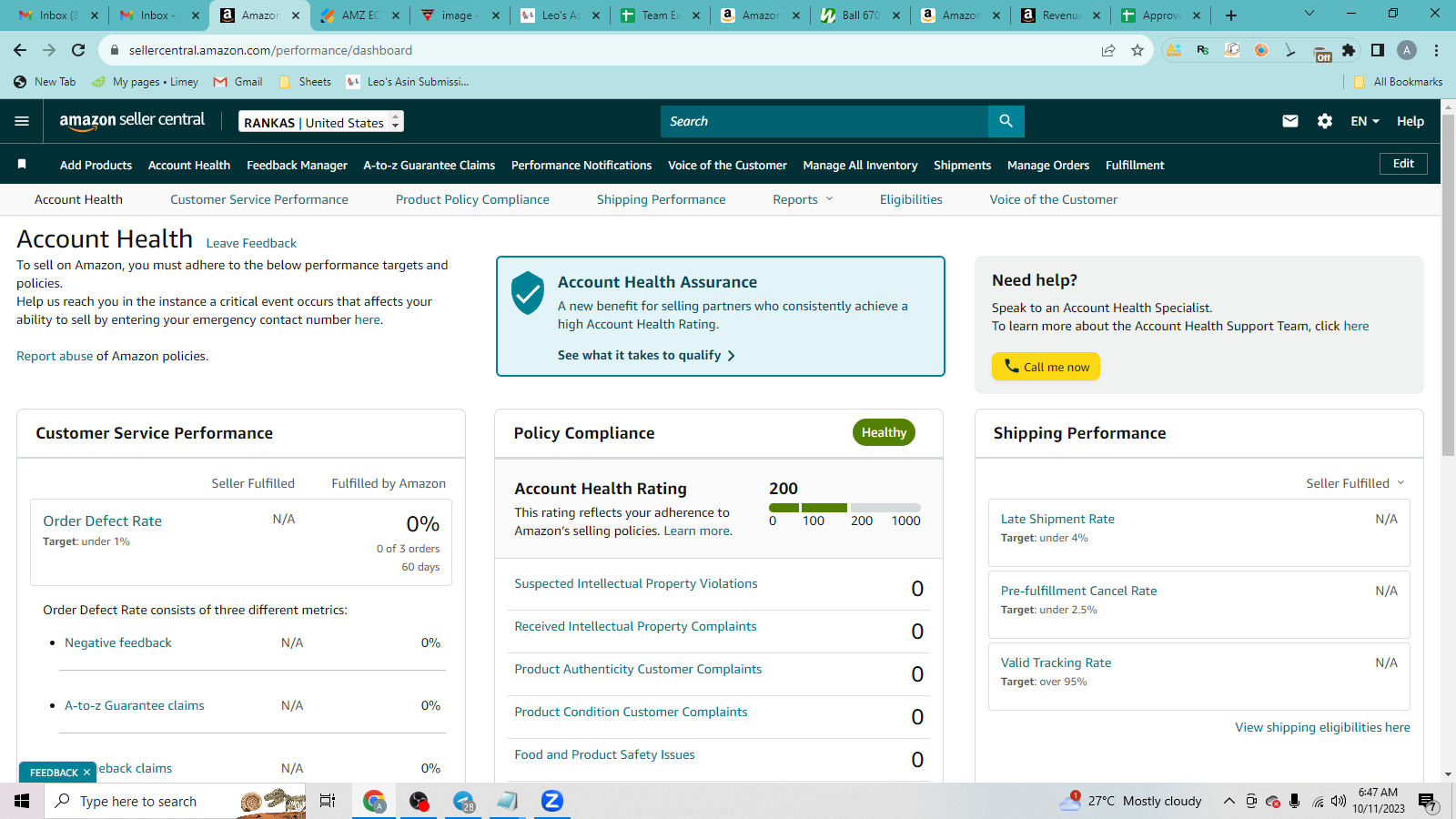
Task: Open the Chrome extensions puzzle icon
Action: coord(1349,50)
